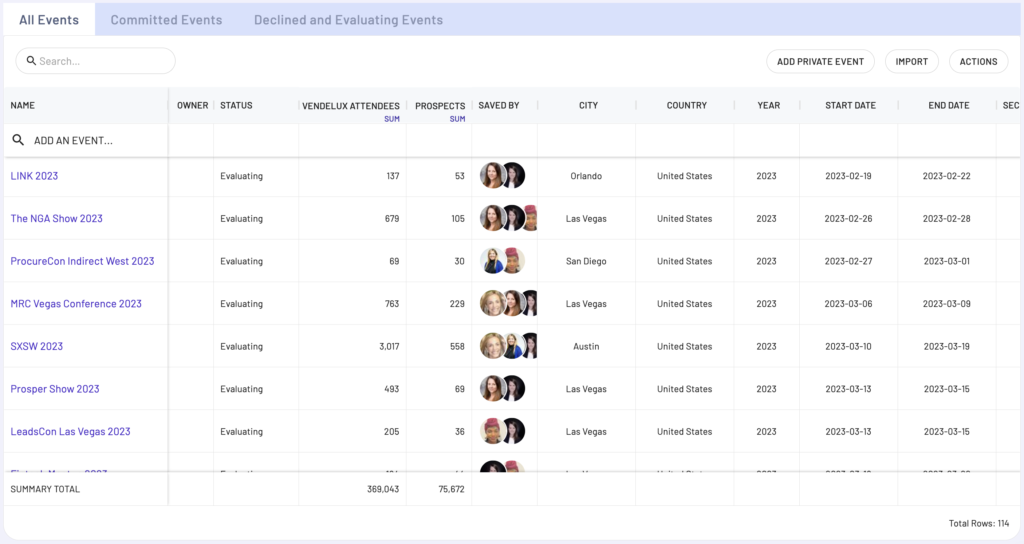The height and width of the screenshot is (544, 1024).
Task: Open the SUM aggregate under Prospects
Action: tap(457, 119)
